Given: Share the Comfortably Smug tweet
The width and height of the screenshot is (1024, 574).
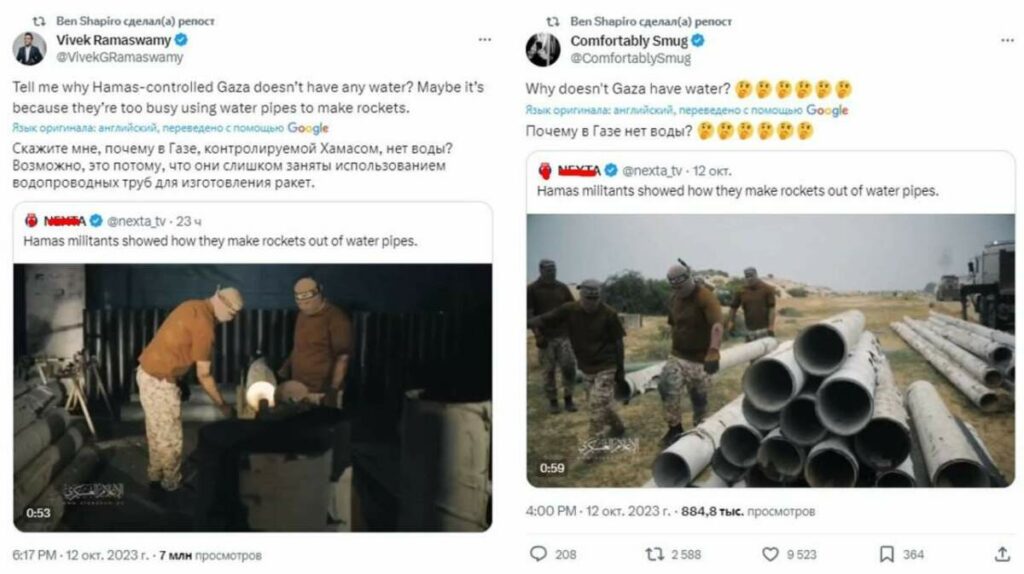Looking at the screenshot, I should click(1002, 553).
